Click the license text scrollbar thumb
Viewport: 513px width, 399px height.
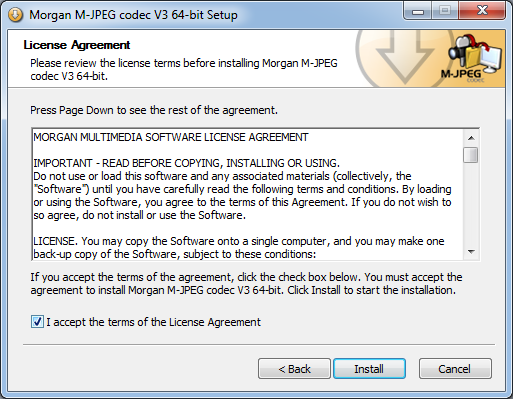click(x=471, y=155)
